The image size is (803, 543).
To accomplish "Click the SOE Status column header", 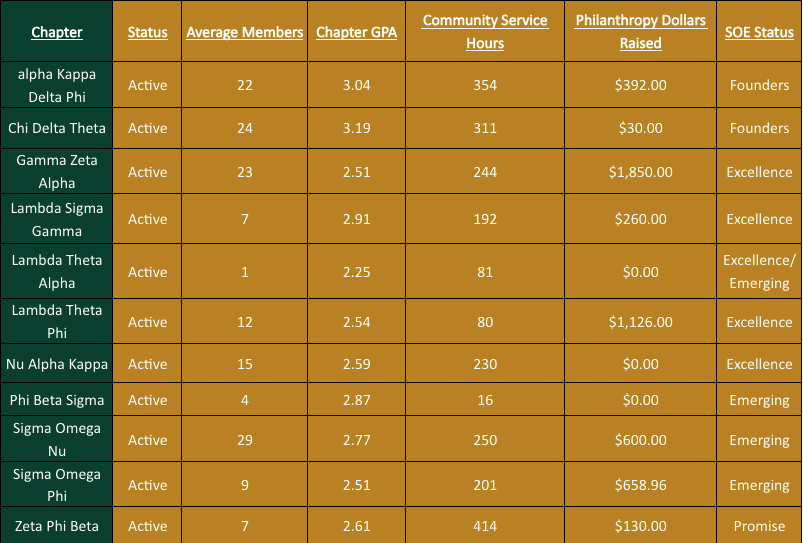I will [x=759, y=32].
